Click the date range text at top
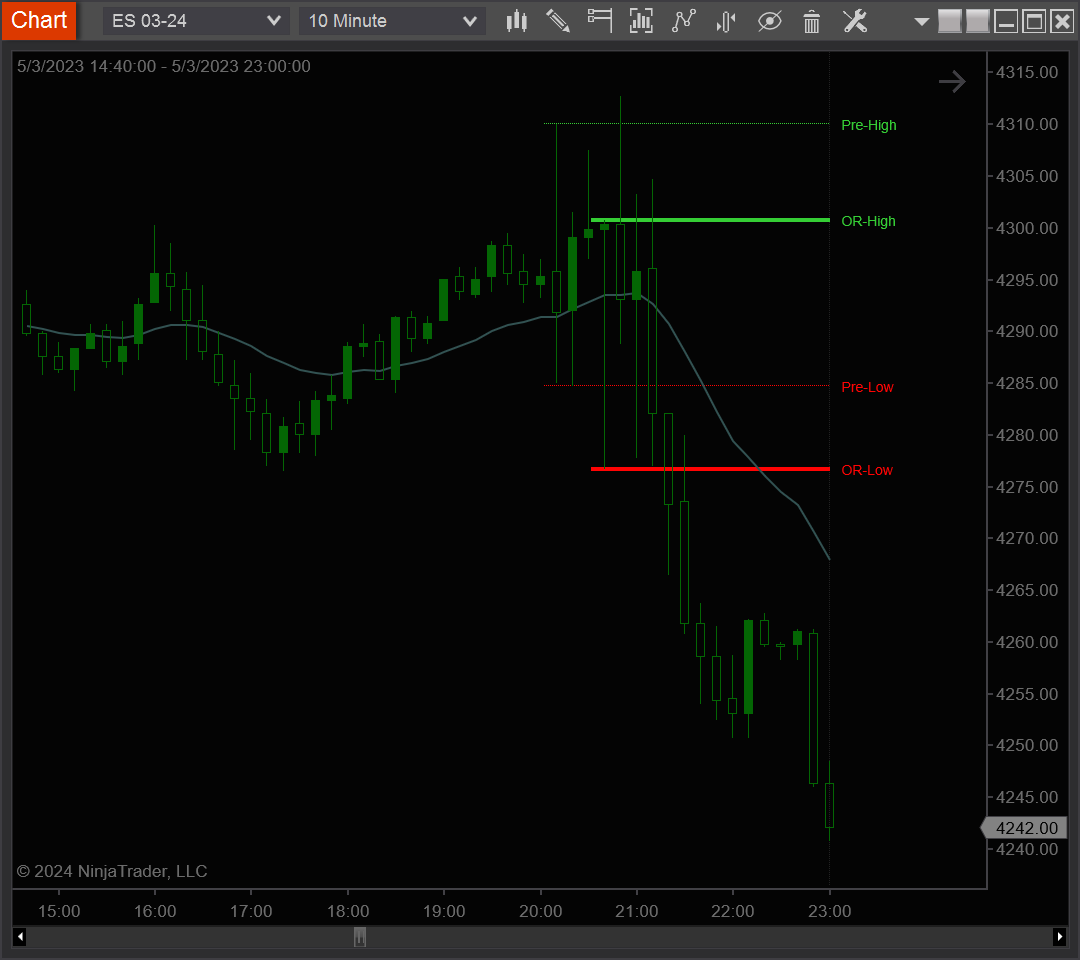Screen dimensions: 1080x960 pos(164,66)
